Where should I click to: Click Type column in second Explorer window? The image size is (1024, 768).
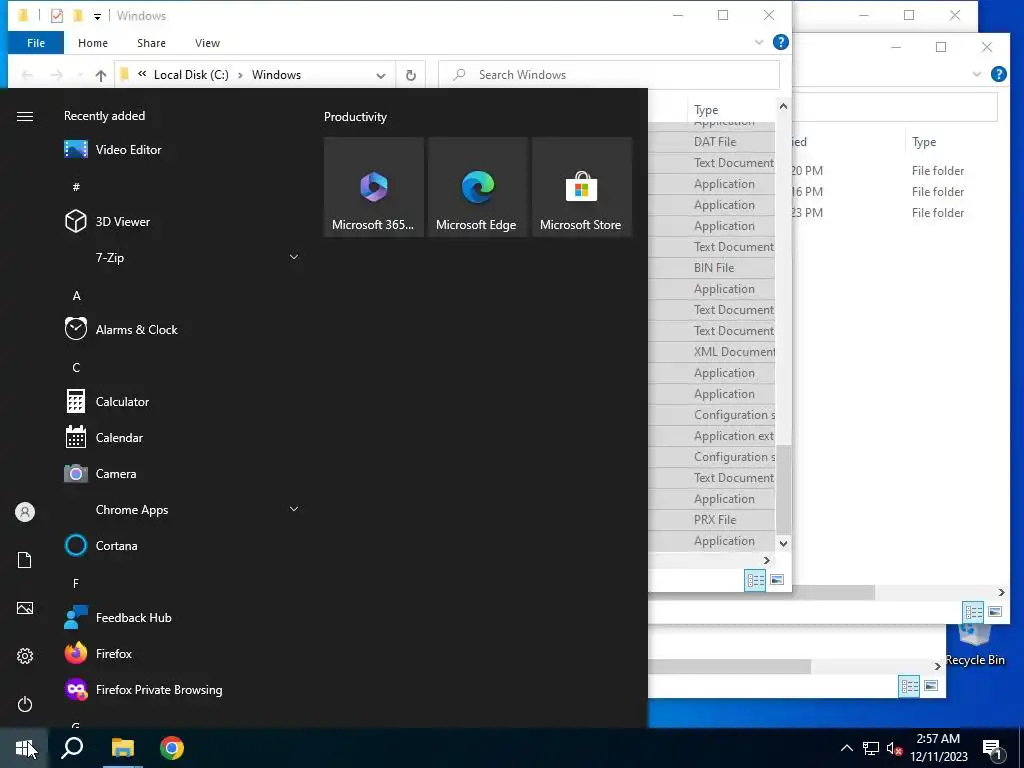pyautogui.click(x=924, y=142)
